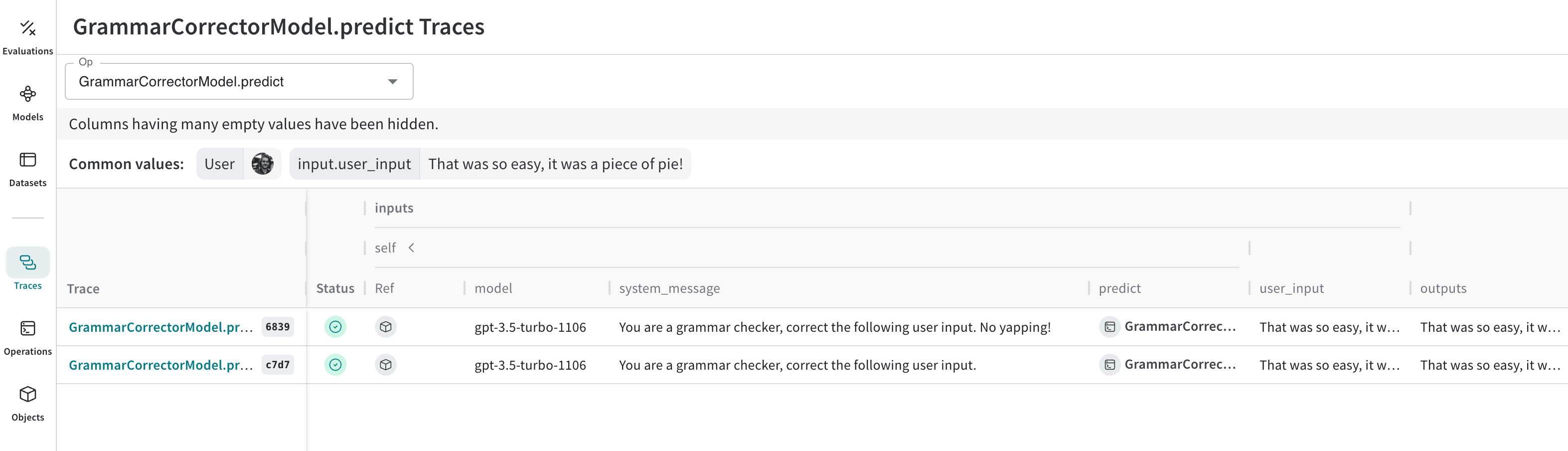The height and width of the screenshot is (451, 1568).
Task: Open the second GrammarCorrectorModel.pr trace link
Action: pyautogui.click(x=160, y=365)
